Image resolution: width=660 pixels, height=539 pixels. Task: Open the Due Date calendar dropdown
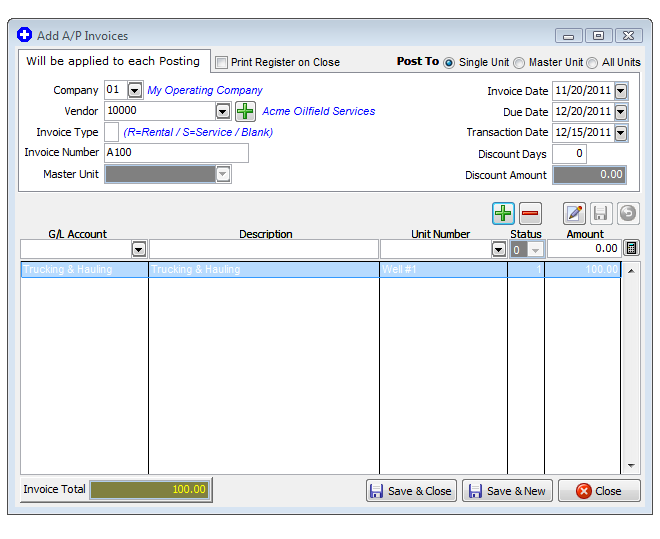click(621, 112)
